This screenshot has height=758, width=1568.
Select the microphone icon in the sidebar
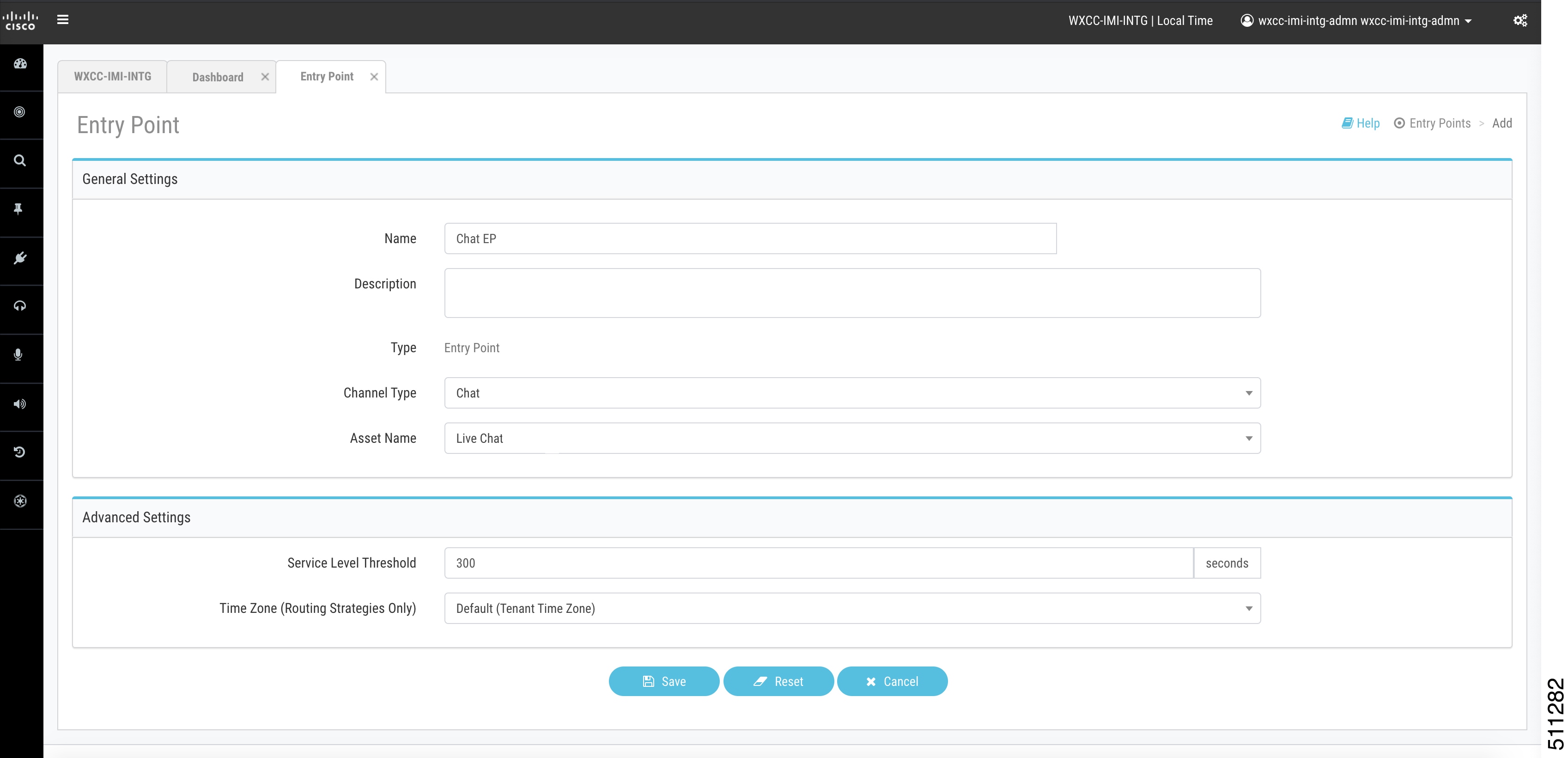[x=18, y=355]
